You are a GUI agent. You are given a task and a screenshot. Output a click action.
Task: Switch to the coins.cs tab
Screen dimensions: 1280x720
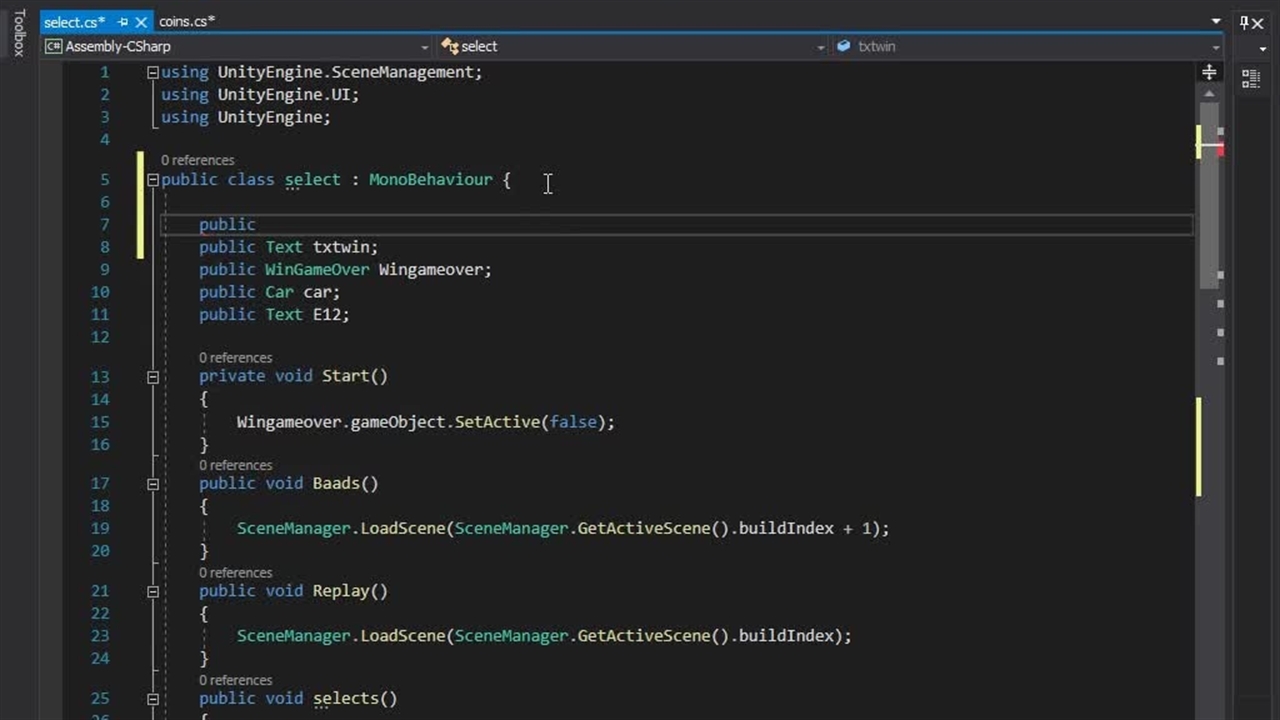pyautogui.click(x=186, y=22)
